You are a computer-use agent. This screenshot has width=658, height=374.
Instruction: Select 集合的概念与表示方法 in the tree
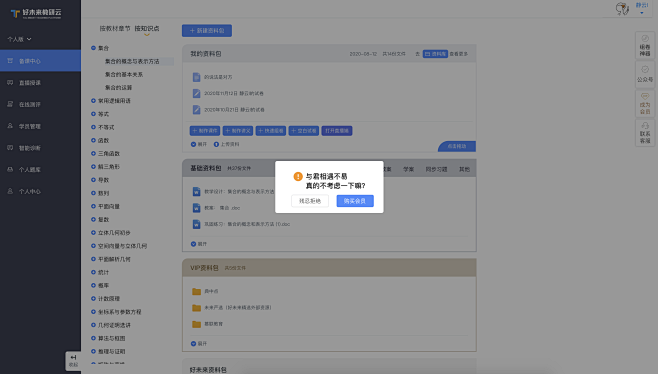132,61
